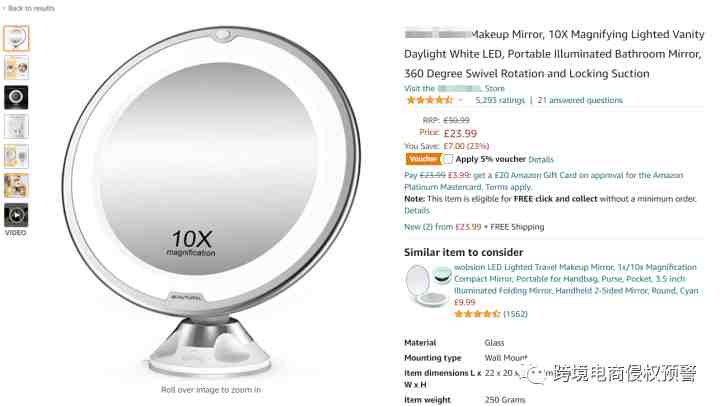Select the first product thumbnail of mirror

click(16, 38)
